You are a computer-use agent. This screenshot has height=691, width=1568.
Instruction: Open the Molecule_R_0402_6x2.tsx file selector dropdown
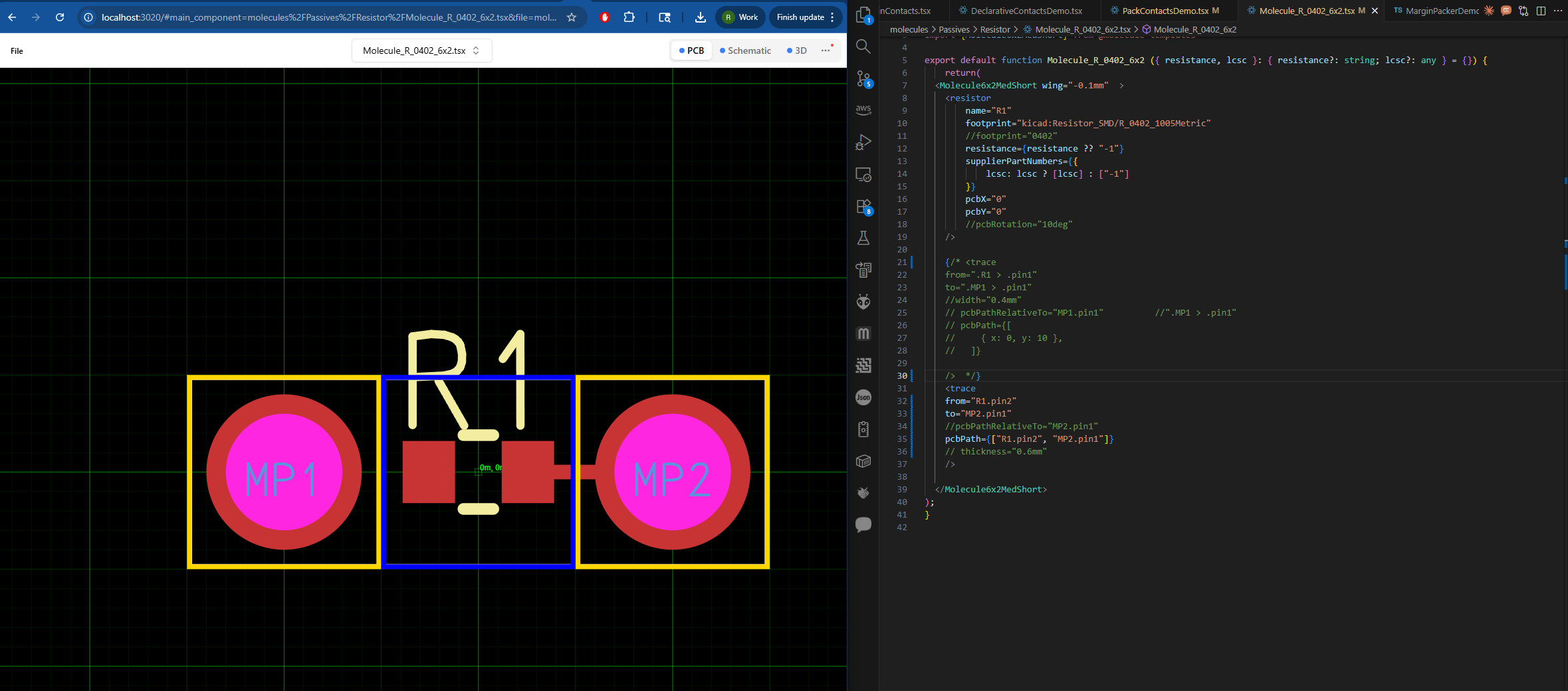point(421,50)
